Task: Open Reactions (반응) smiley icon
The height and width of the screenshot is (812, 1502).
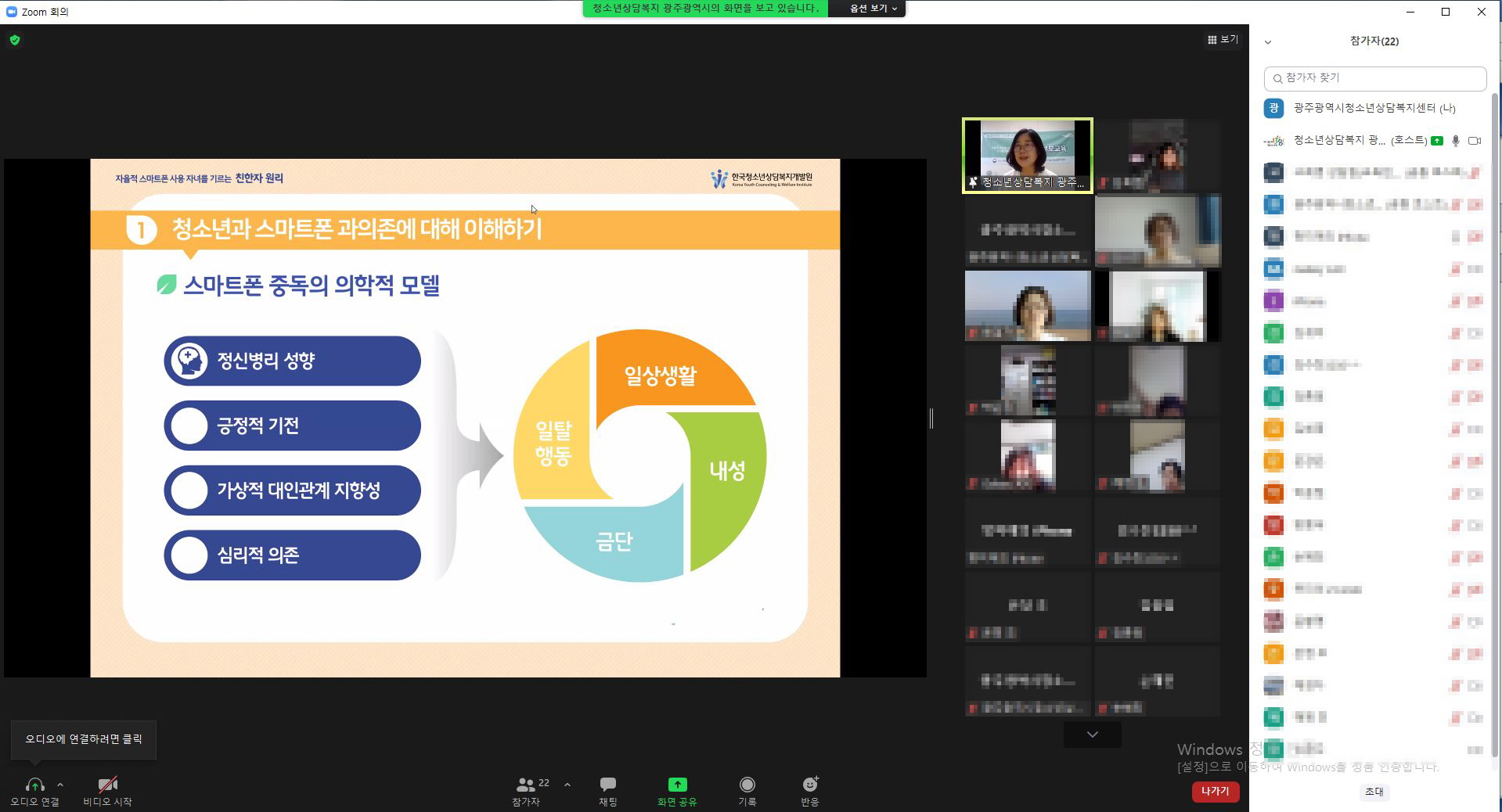Action: coord(810,785)
